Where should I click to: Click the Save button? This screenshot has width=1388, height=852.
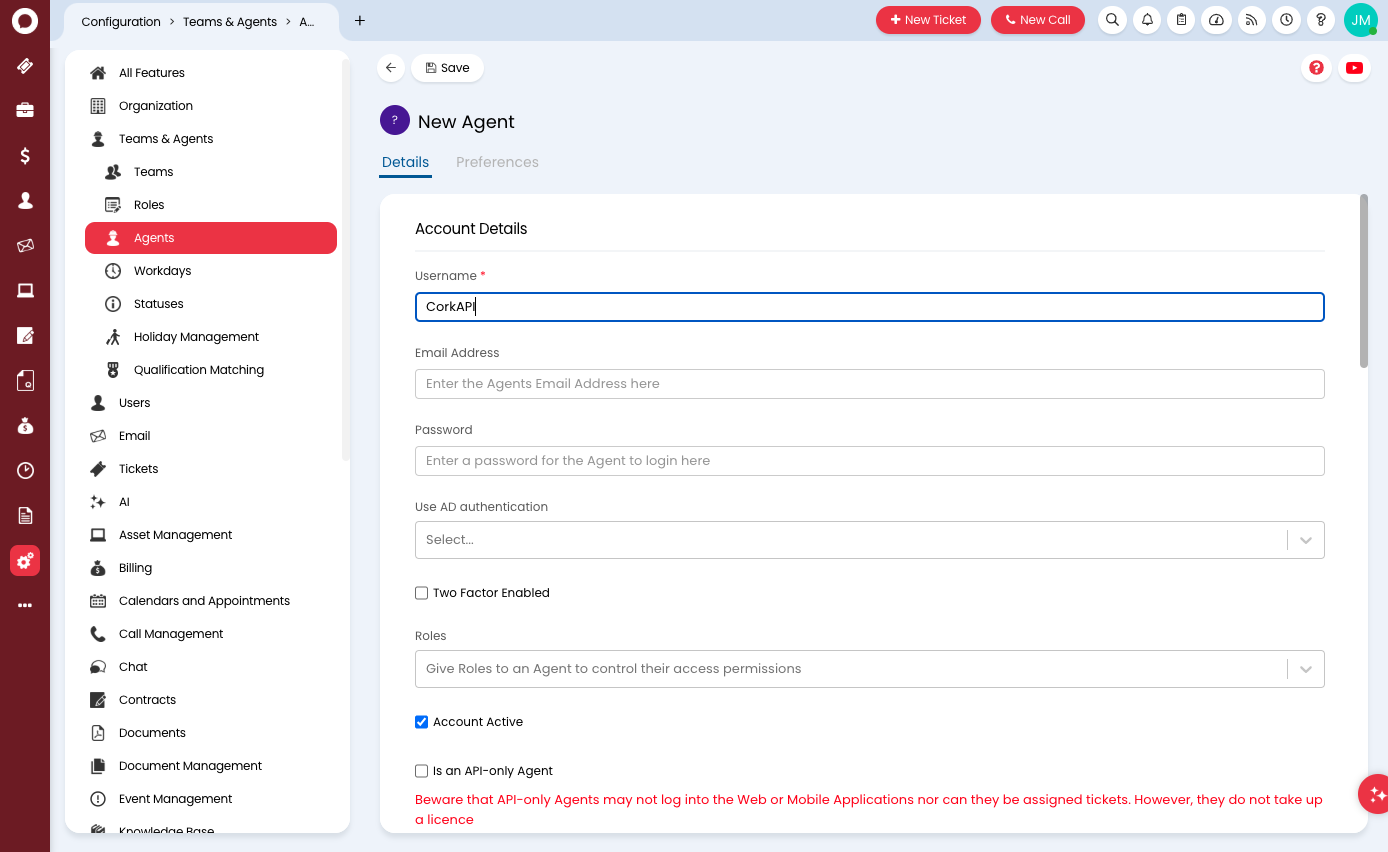(447, 68)
